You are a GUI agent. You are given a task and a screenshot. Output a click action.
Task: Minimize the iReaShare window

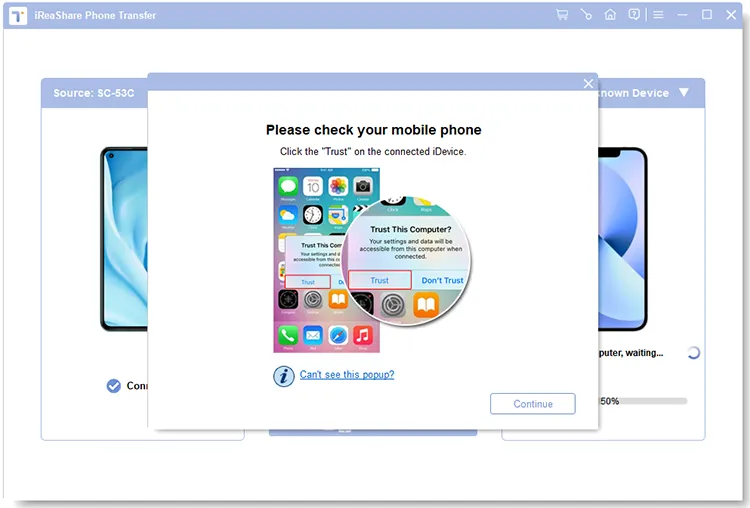682,15
